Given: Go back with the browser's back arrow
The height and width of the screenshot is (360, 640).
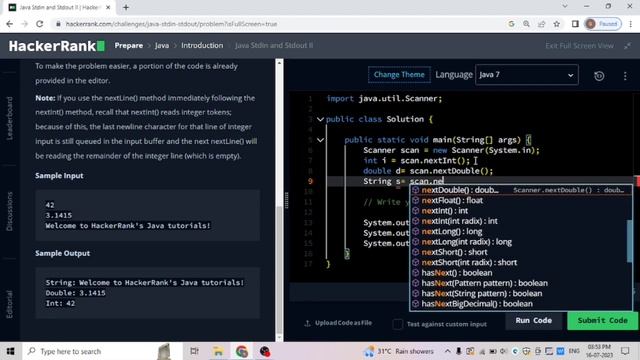Looking at the screenshot, I should pyautogui.click(x=9, y=24).
